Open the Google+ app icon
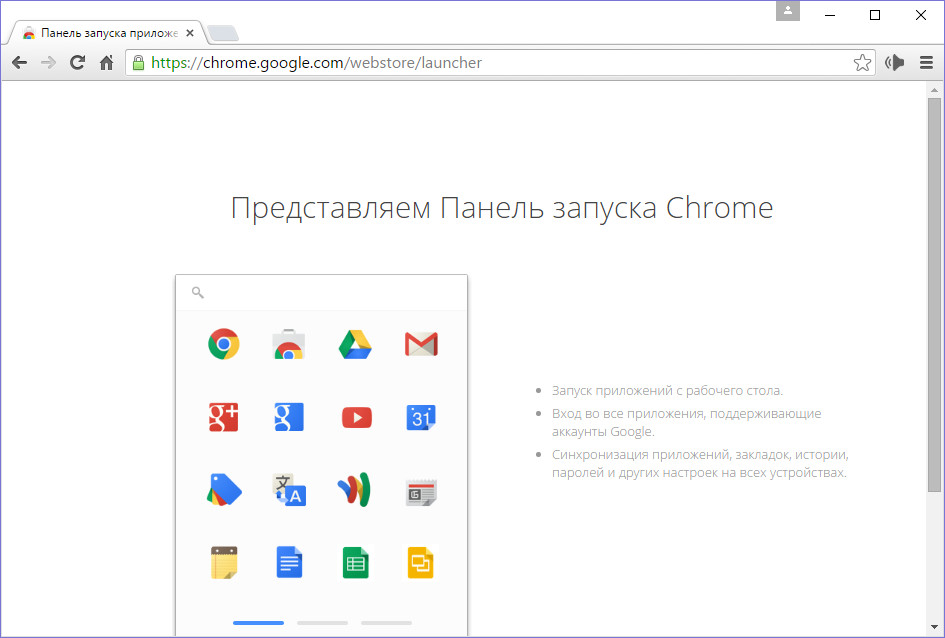945x638 pixels. pos(224,417)
